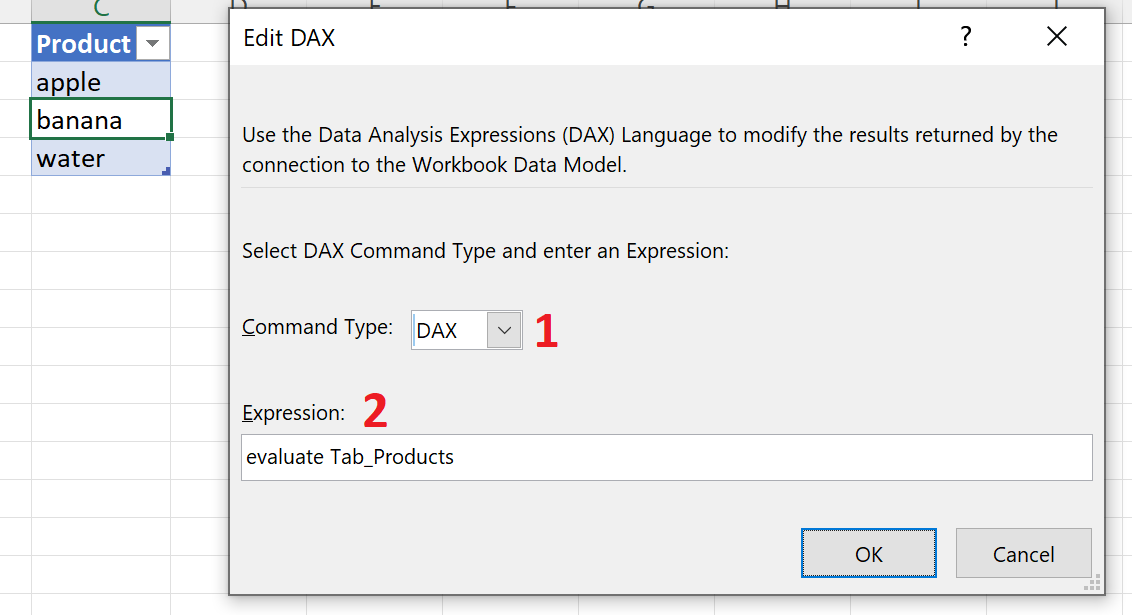
Task: Click into the Expression text field
Action: pos(666,457)
